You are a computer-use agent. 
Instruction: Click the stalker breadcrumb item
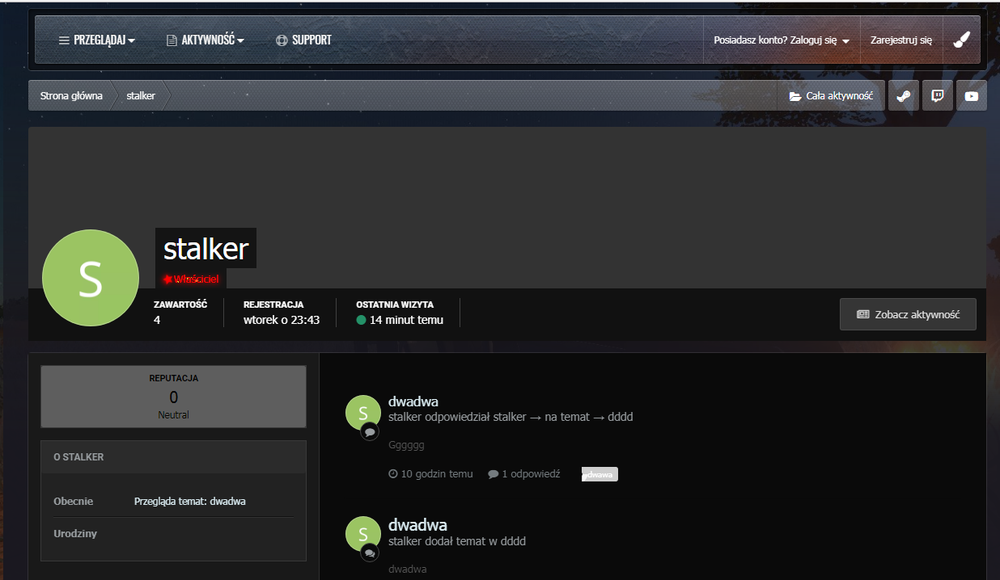[x=141, y=96]
